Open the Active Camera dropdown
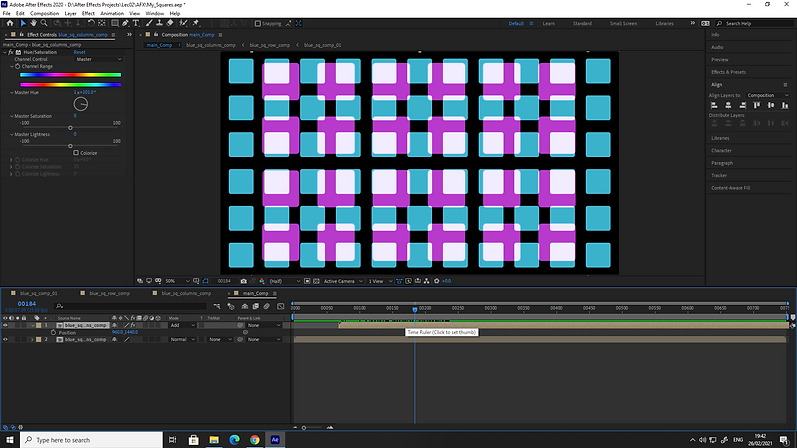 (343, 281)
